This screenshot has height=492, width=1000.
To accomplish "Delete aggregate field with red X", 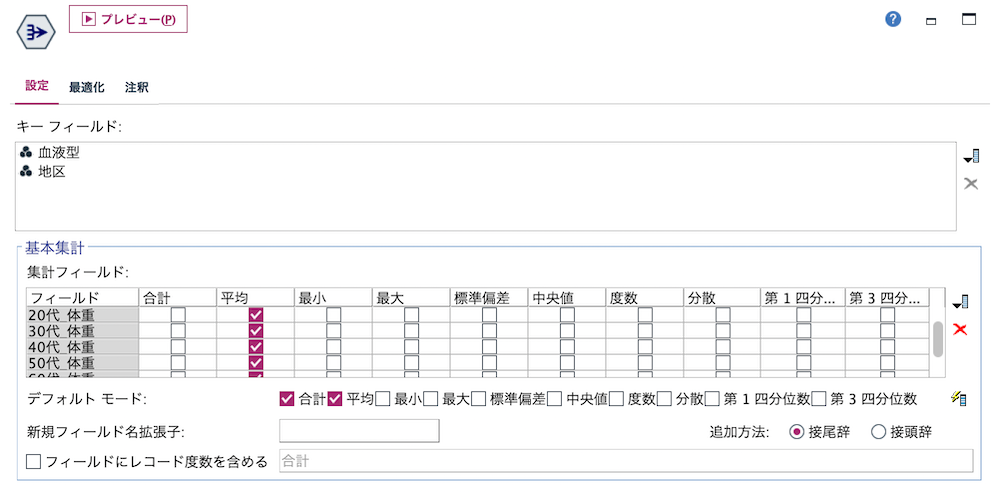I will 960,329.
